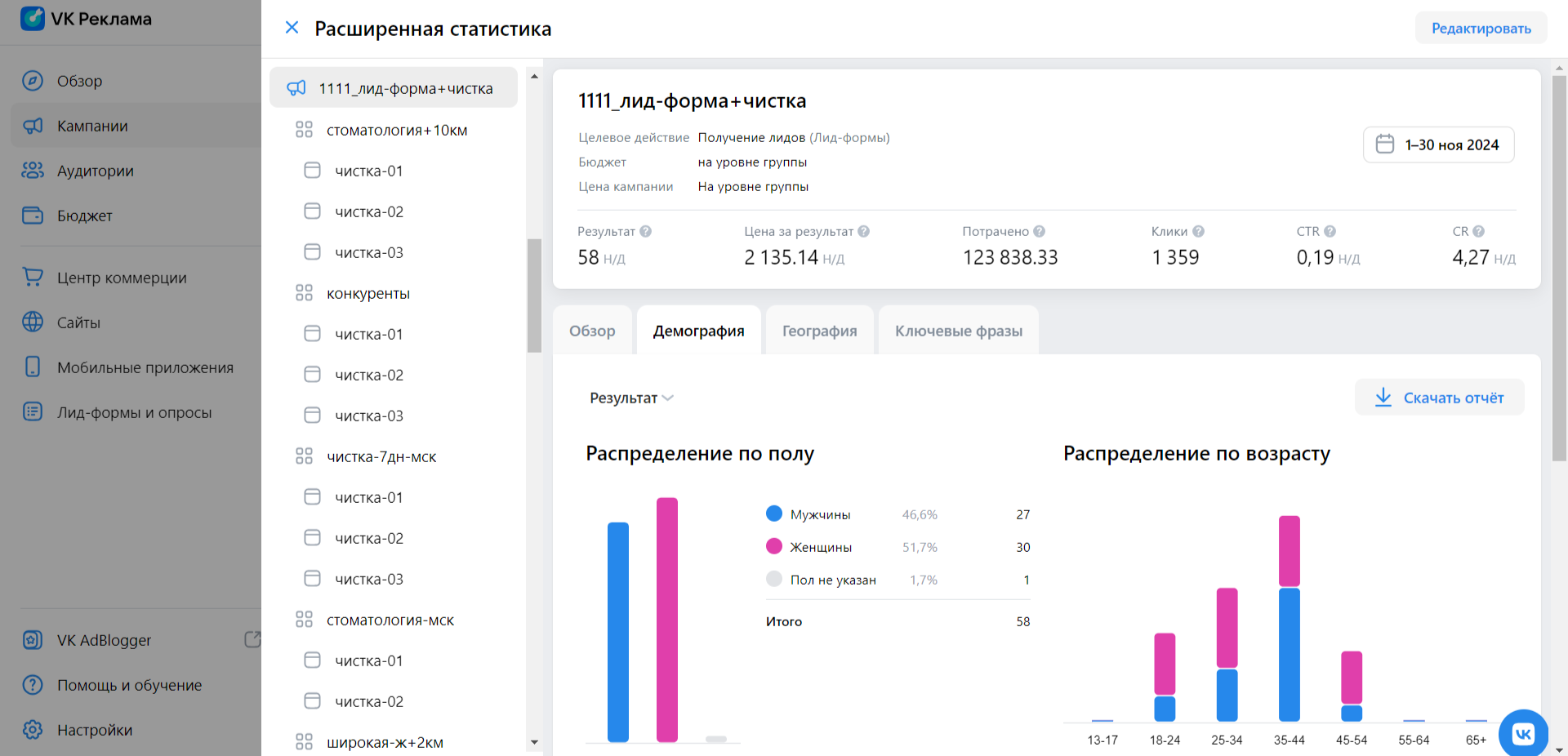The height and width of the screenshot is (756, 1568).
Task: Click help icon next to Клики
Action: point(1199,231)
